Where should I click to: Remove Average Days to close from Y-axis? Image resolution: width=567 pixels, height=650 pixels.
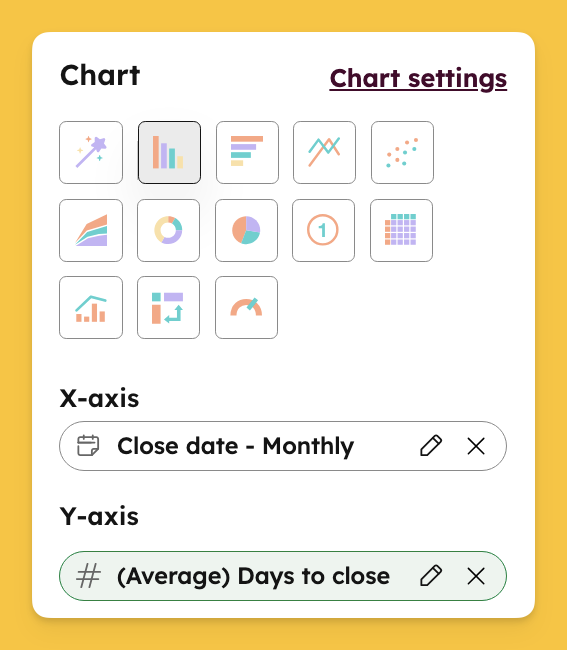(476, 576)
